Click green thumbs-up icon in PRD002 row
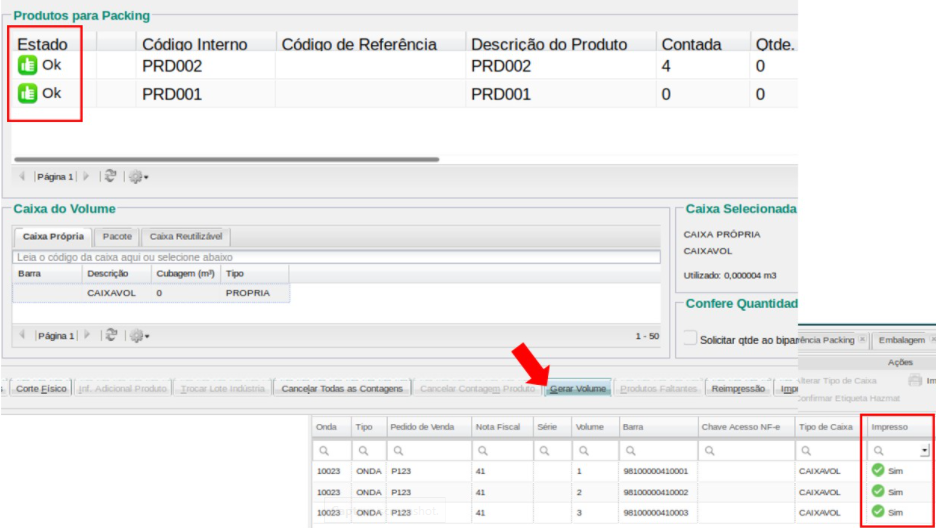936x528 pixels. pos(27,64)
